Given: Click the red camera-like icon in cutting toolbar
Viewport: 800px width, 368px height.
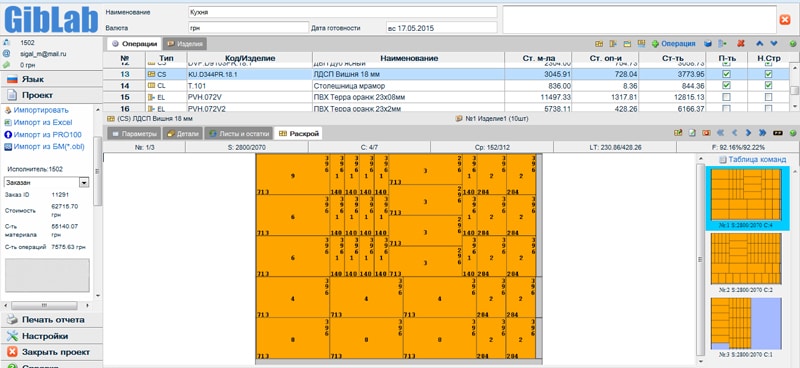Looking at the screenshot, I should pos(706,133).
